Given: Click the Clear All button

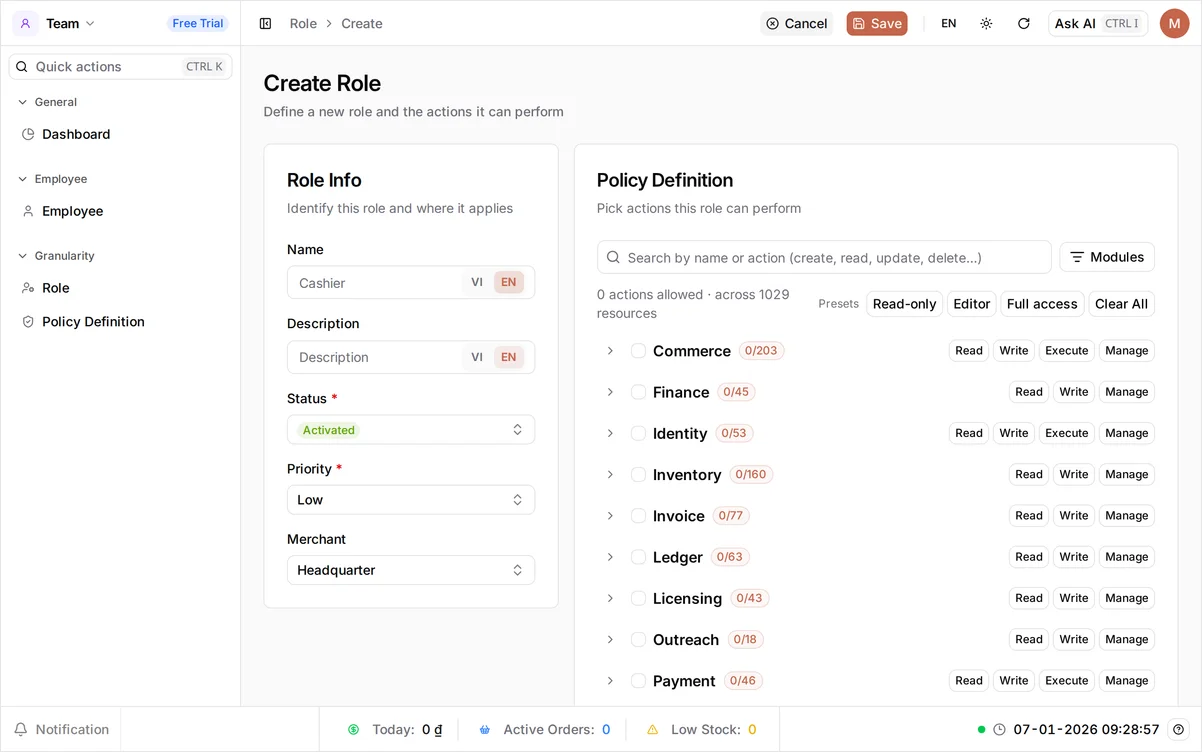Looking at the screenshot, I should pos(1121,304).
